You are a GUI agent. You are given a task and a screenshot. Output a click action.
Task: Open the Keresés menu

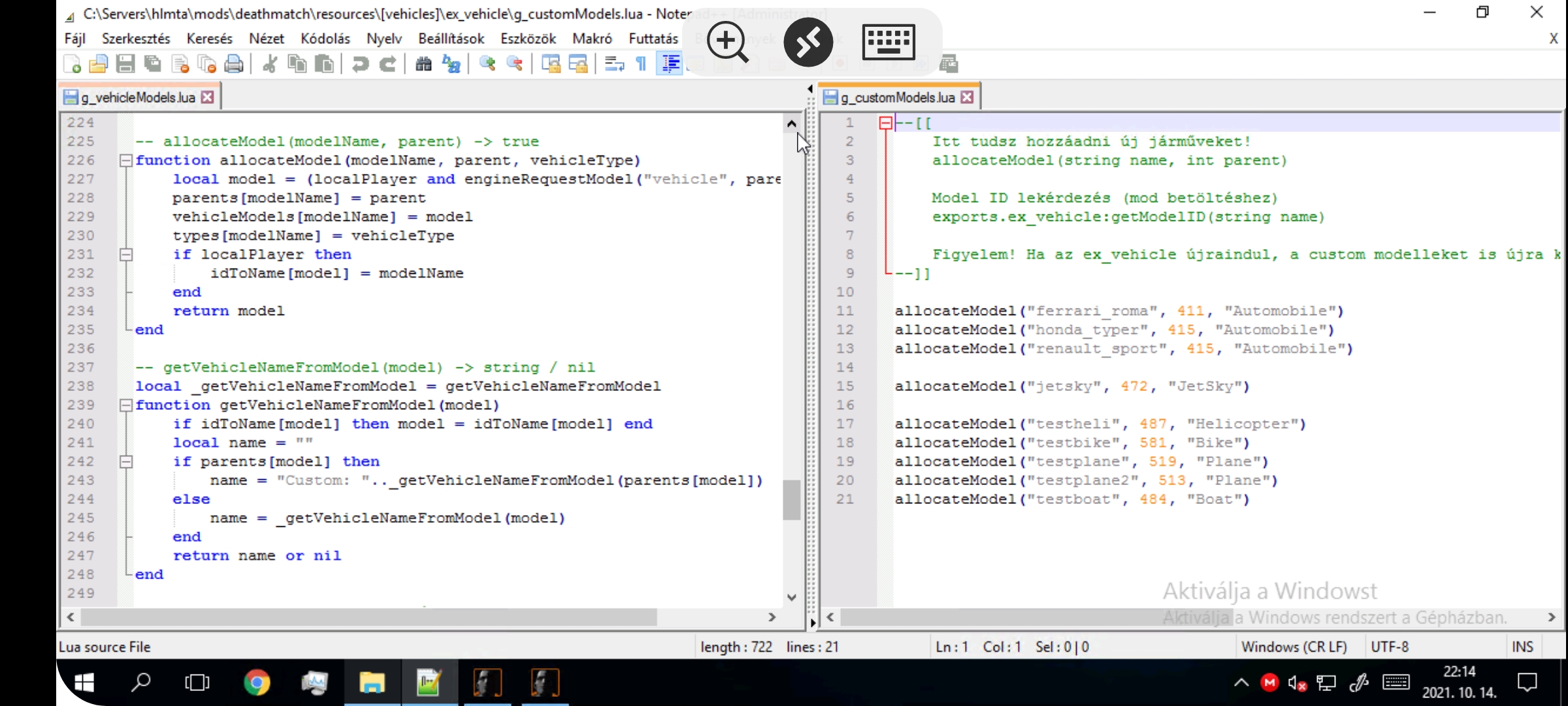click(209, 39)
